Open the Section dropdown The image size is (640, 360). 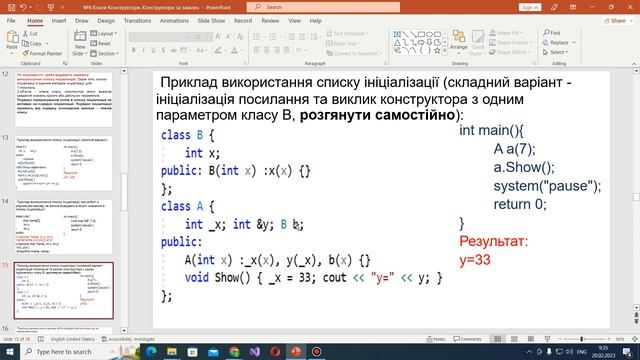coord(104,53)
